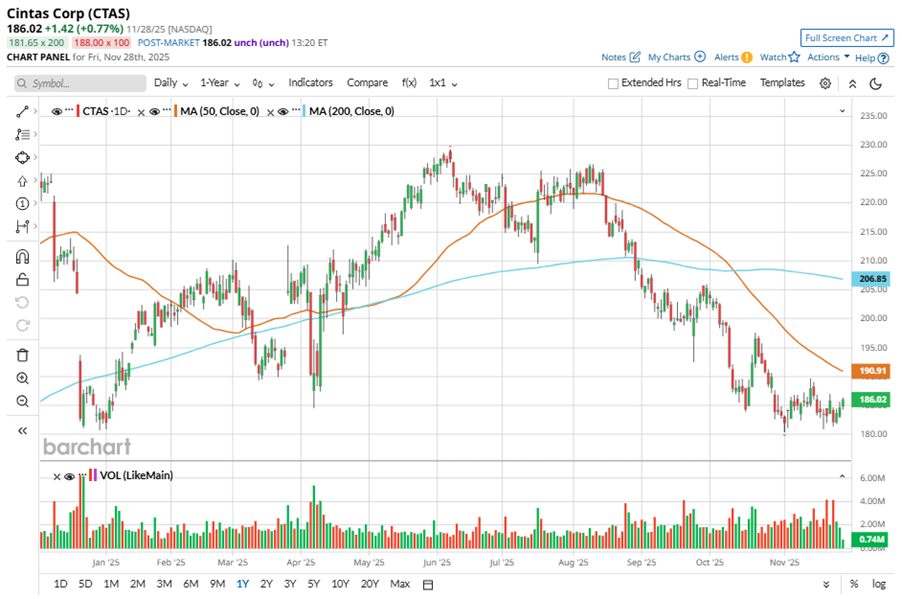Open the Actions dropdown menu
This screenshot has width=902, height=599.
[828, 57]
